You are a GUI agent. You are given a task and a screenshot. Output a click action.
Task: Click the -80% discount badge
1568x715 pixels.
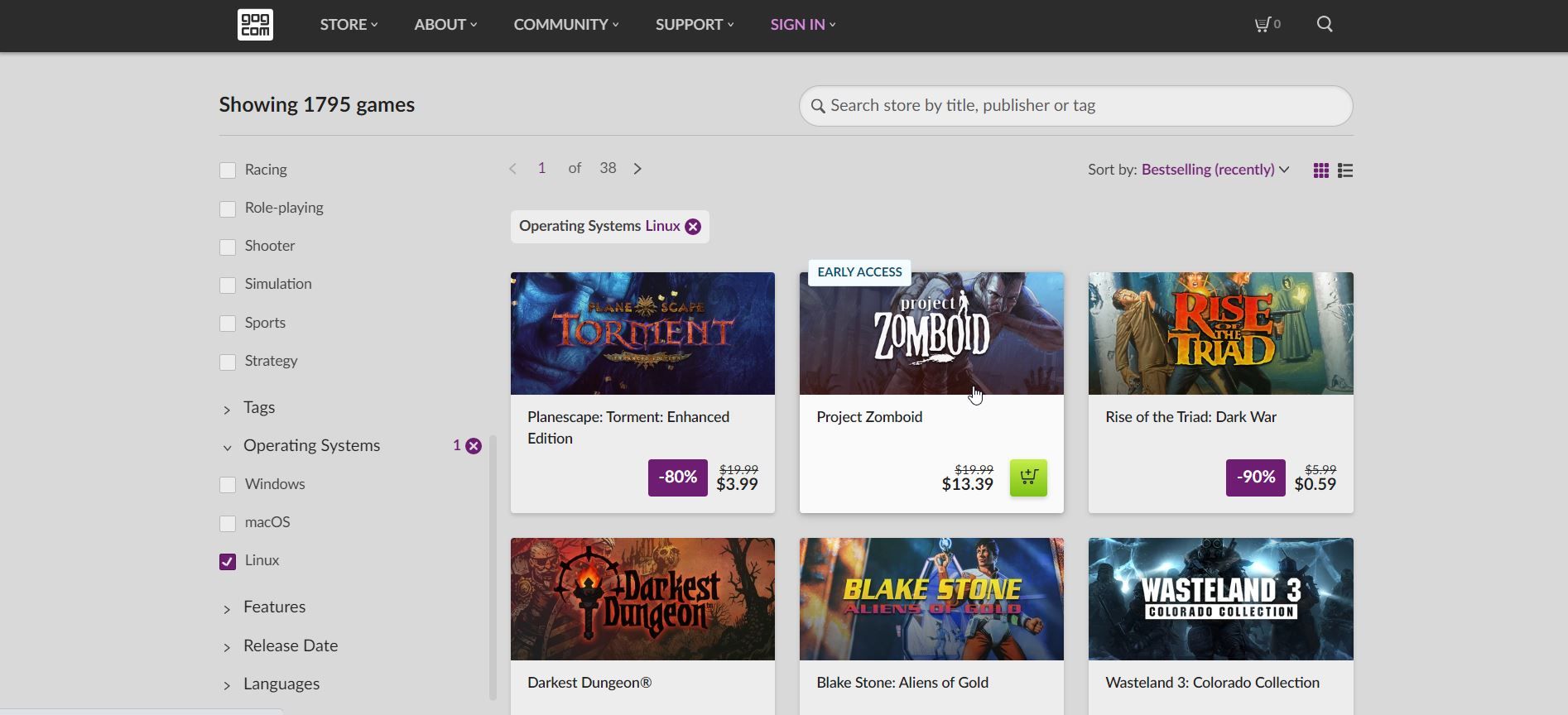pos(677,477)
